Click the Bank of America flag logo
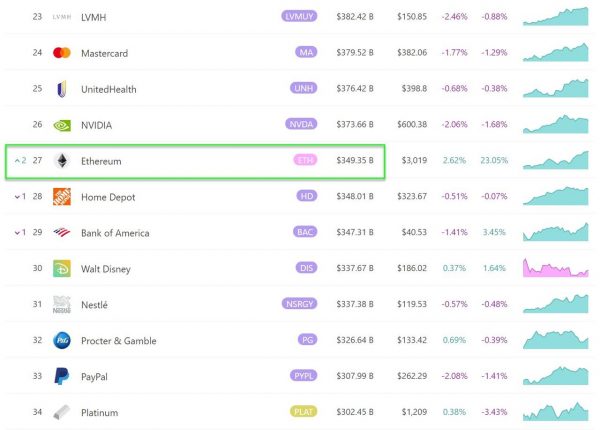Viewport: 600px width, 430px height. (x=62, y=232)
